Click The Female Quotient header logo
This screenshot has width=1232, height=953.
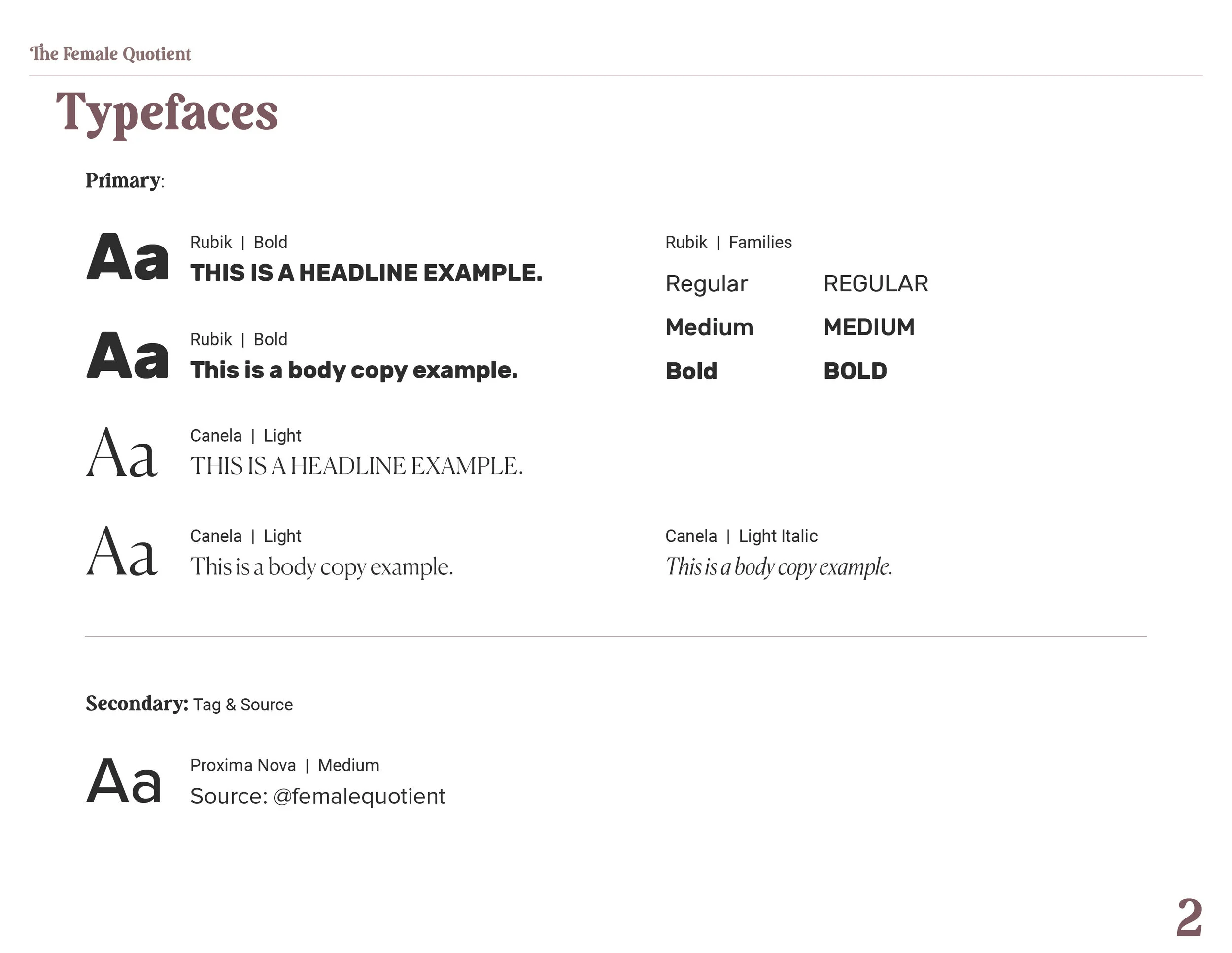coord(110,54)
